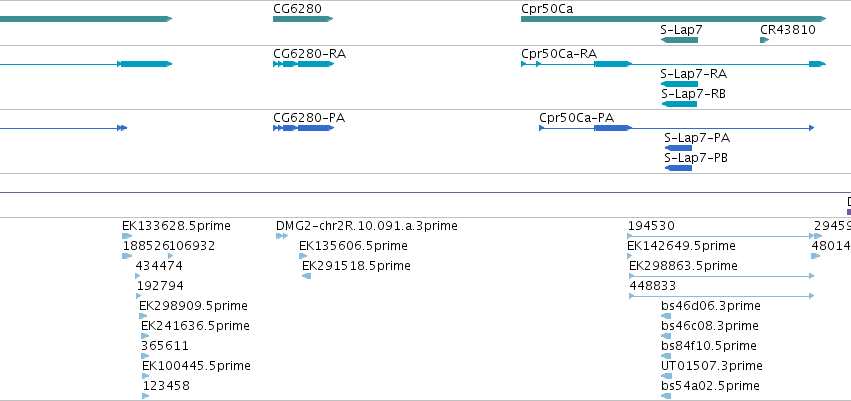
Task: Click the S-Lap7-PA protein glyph
Action: pos(678,148)
